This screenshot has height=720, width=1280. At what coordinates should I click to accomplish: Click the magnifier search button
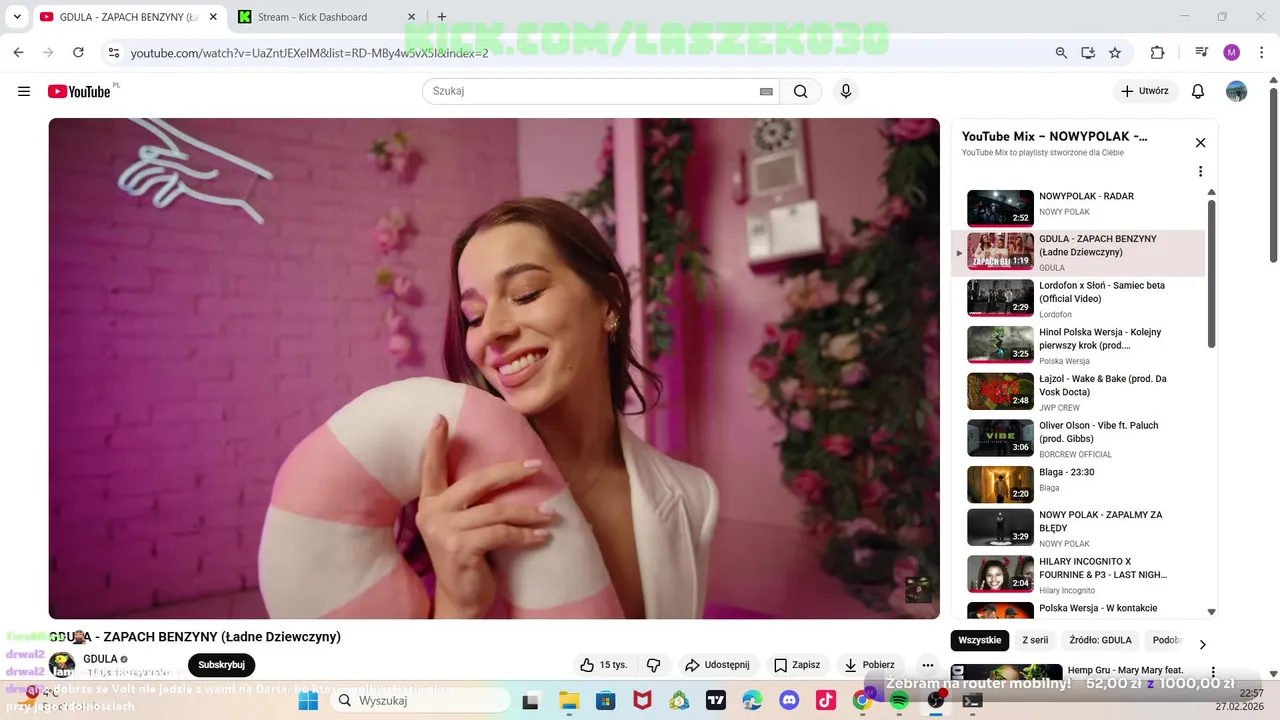tap(800, 91)
